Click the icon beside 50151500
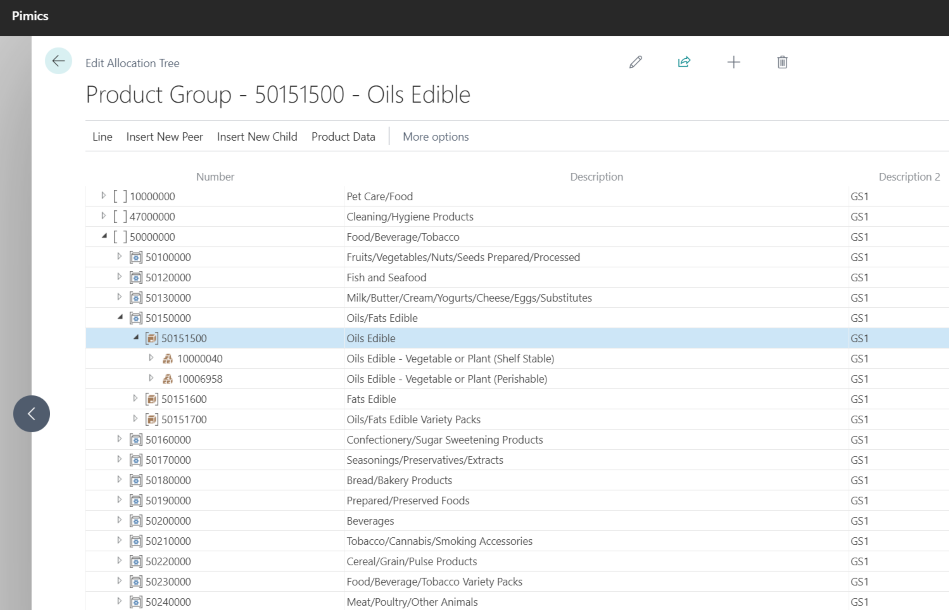 tap(152, 338)
